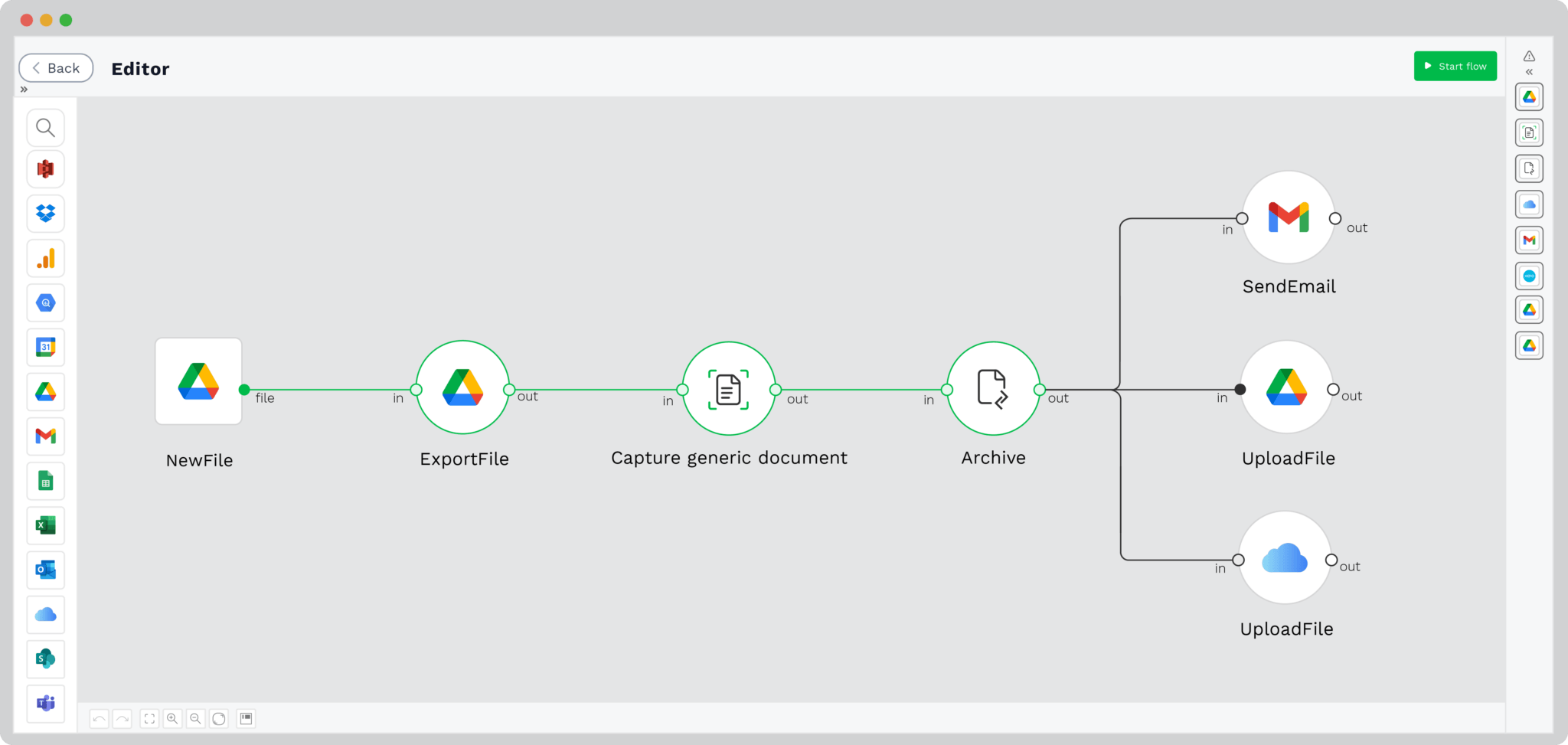
Task: Open the connector search tool
Action: click(x=45, y=127)
